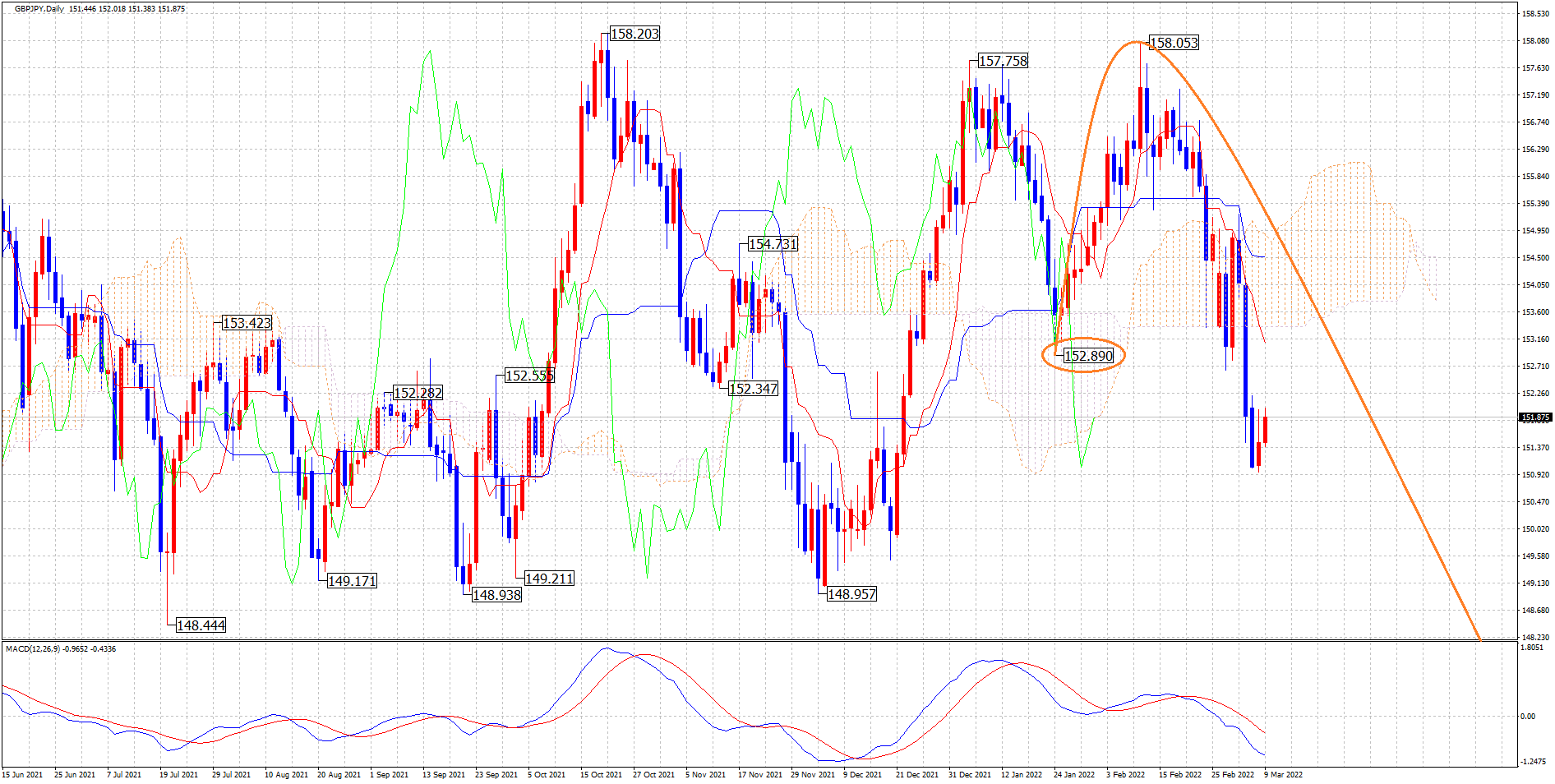Click the 15 Oct 2021 date on time axis
Viewport: 1555px width, 784px height.
[x=601, y=774]
